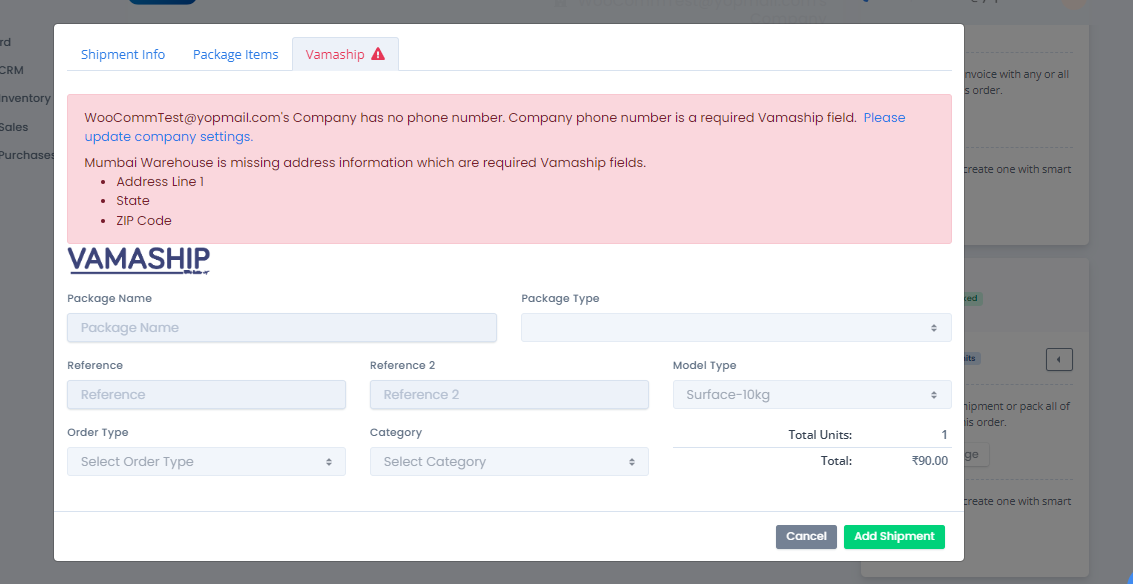Click the 'ZIP Code' item in the error list
The width and height of the screenshot is (1133, 584).
pyautogui.click(x=144, y=220)
